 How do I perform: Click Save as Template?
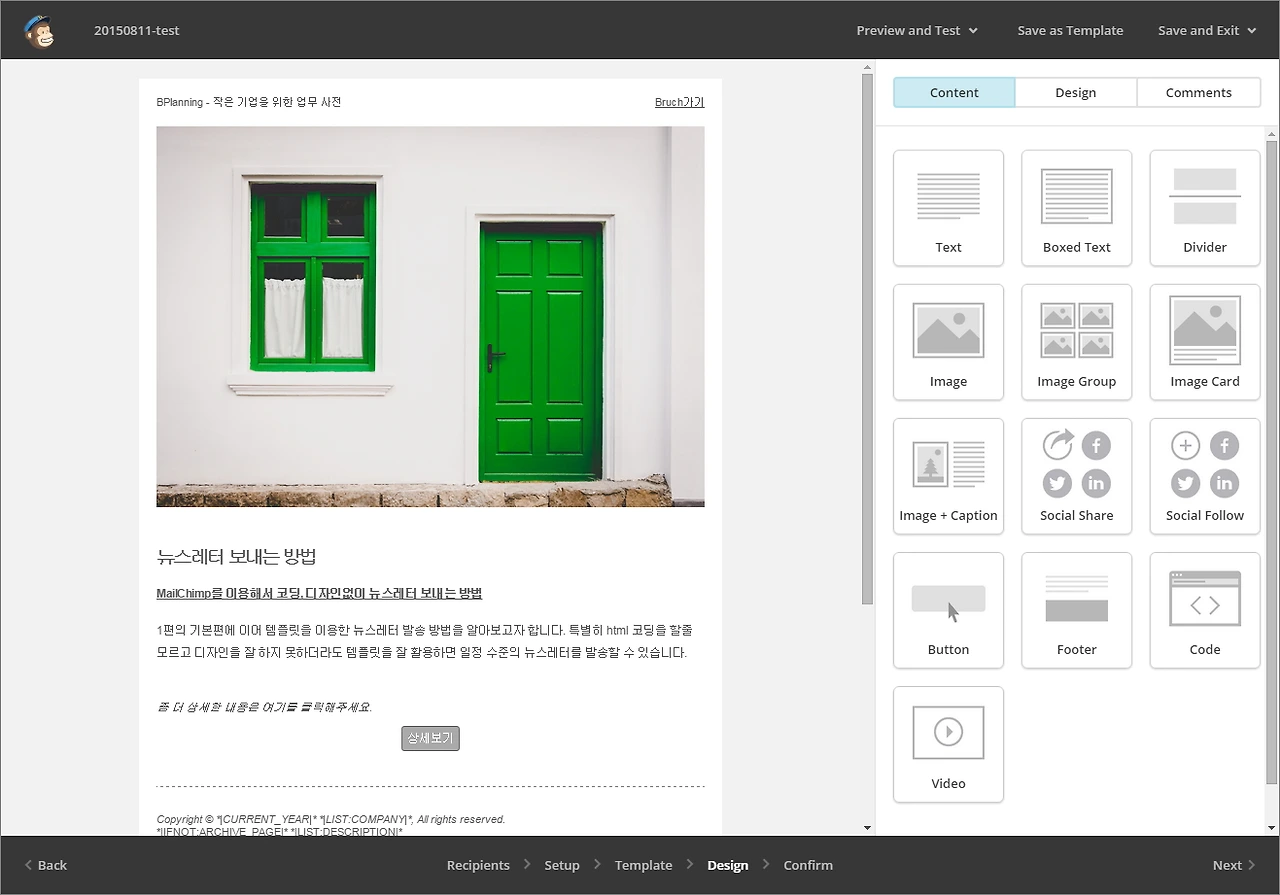[x=1070, y=30]
